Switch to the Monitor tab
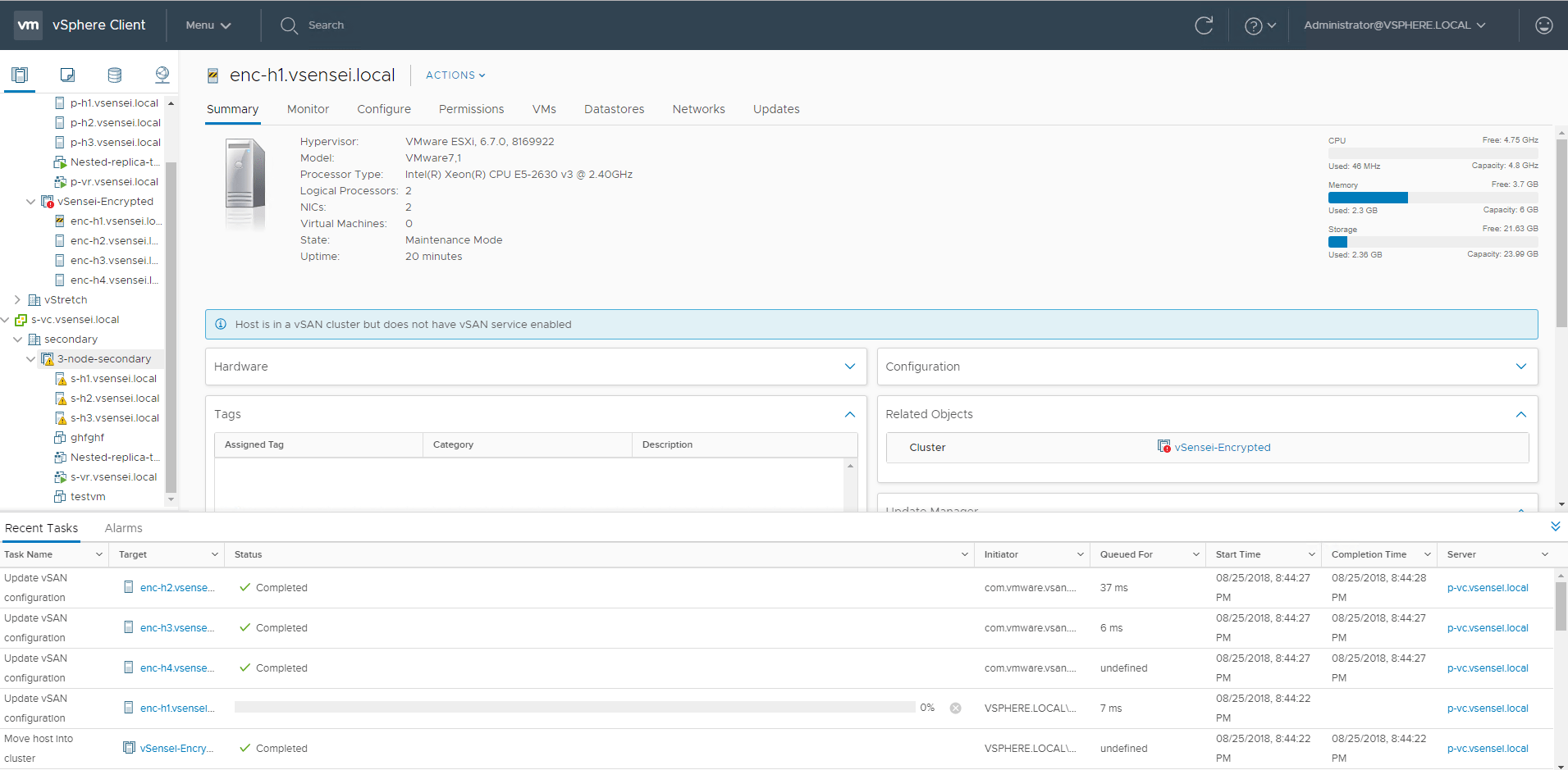Screen dimensions: 1568x770 [x=308, y=109]
